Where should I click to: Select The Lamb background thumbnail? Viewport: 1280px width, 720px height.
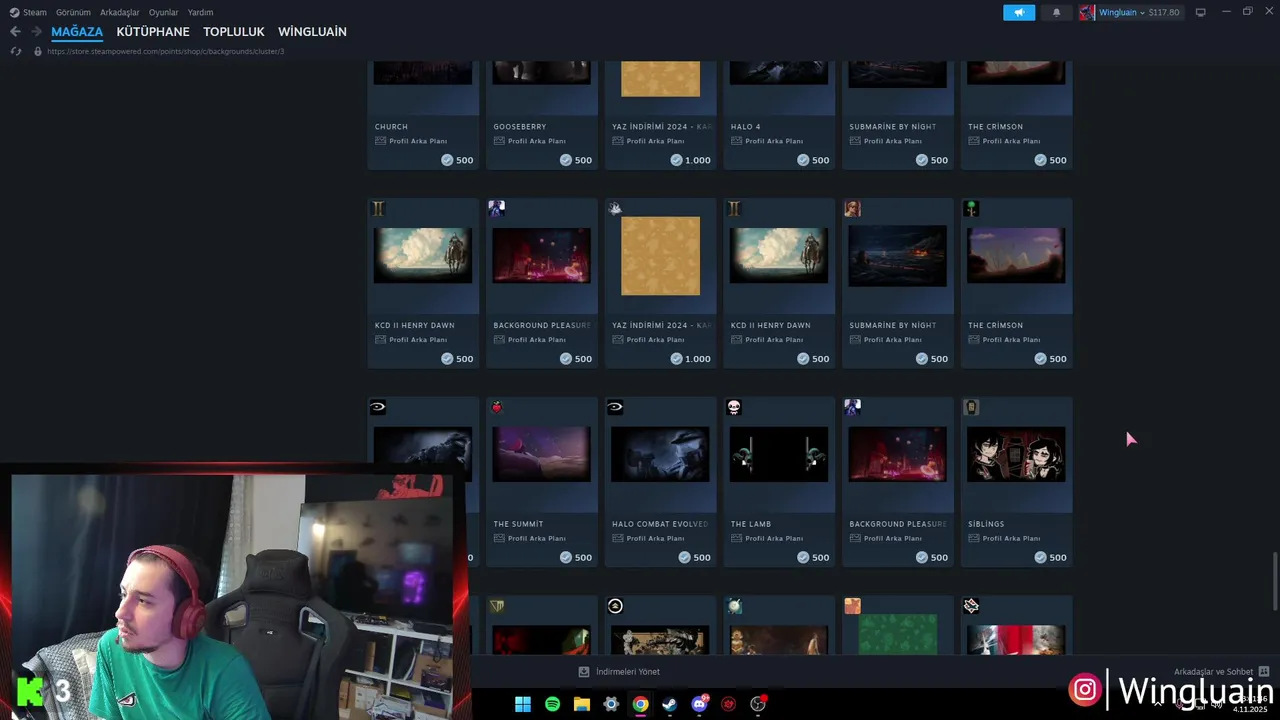(x=779, y=454)
